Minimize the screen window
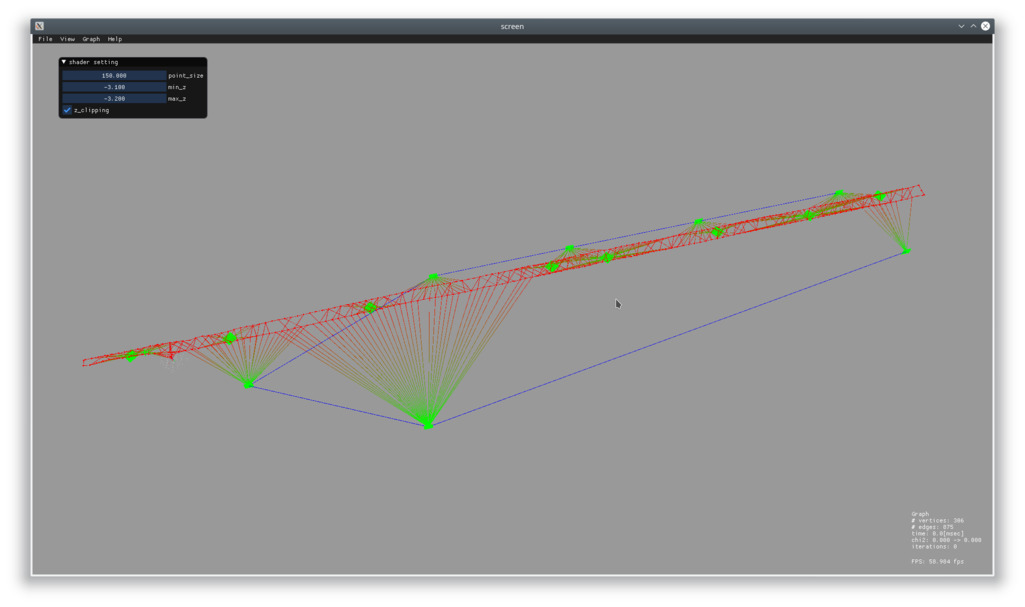1025x607 pixels. (961, 26)
